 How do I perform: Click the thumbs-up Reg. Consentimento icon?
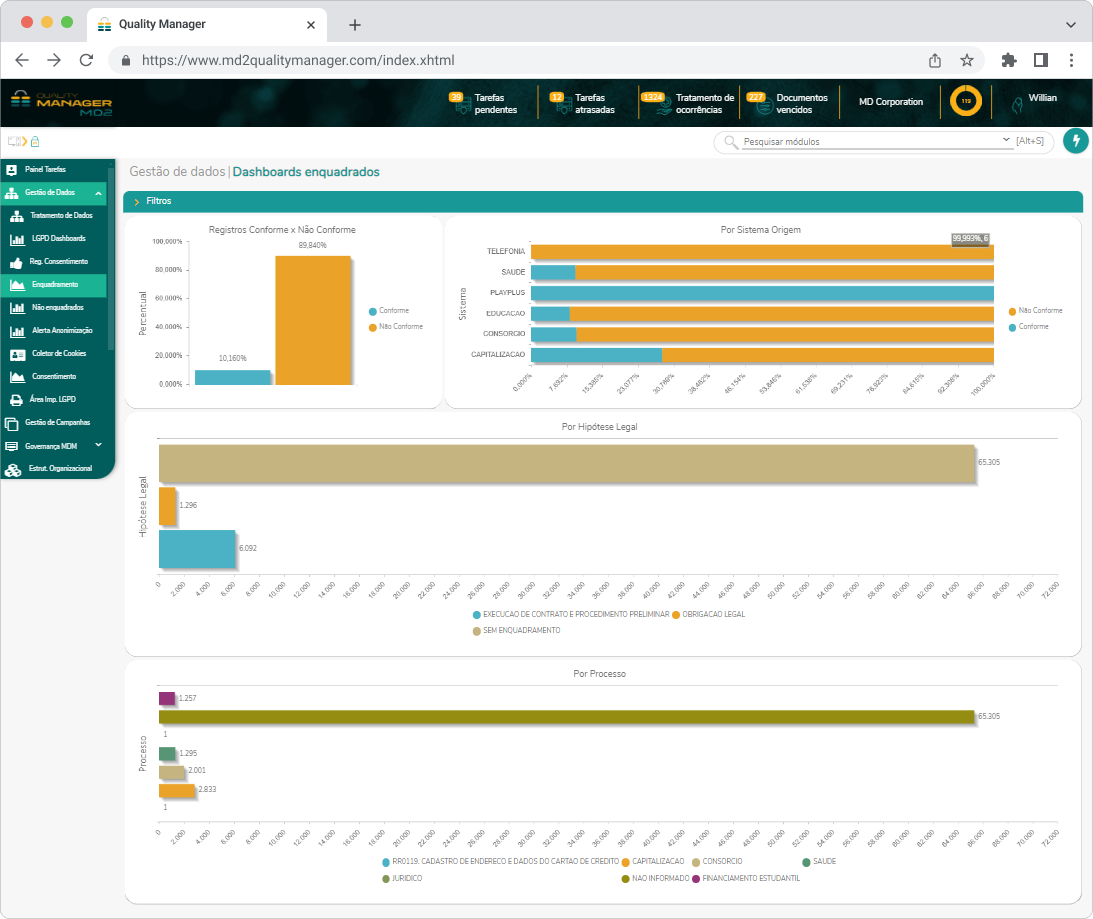[x=16, y=262]
